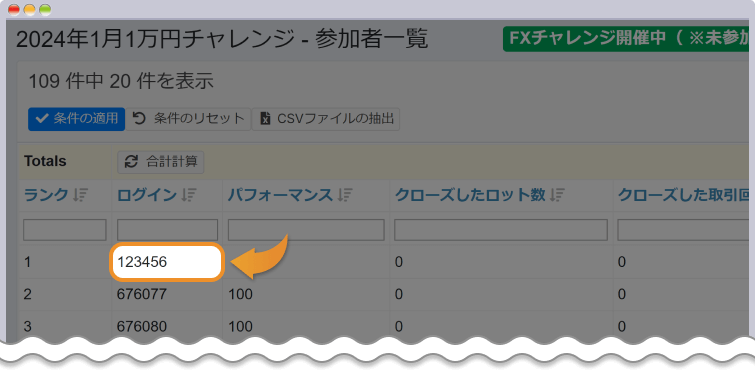755x373 pixels.
Task: Click the パフォーマンス column header
Action: pos(280,195)
